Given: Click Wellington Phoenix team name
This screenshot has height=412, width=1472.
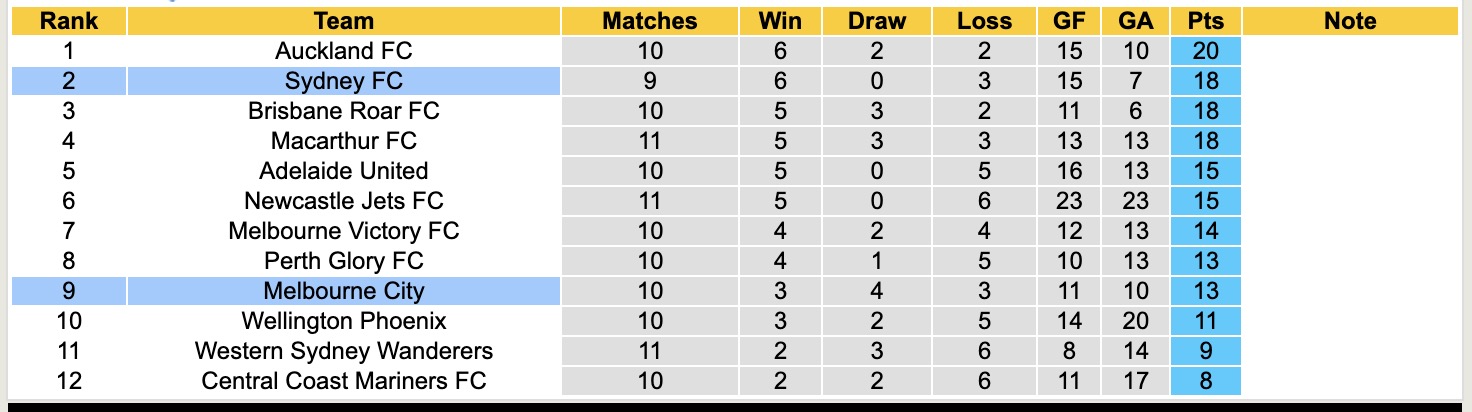Looking at the screenshot, I should click(x=343, y=321).
